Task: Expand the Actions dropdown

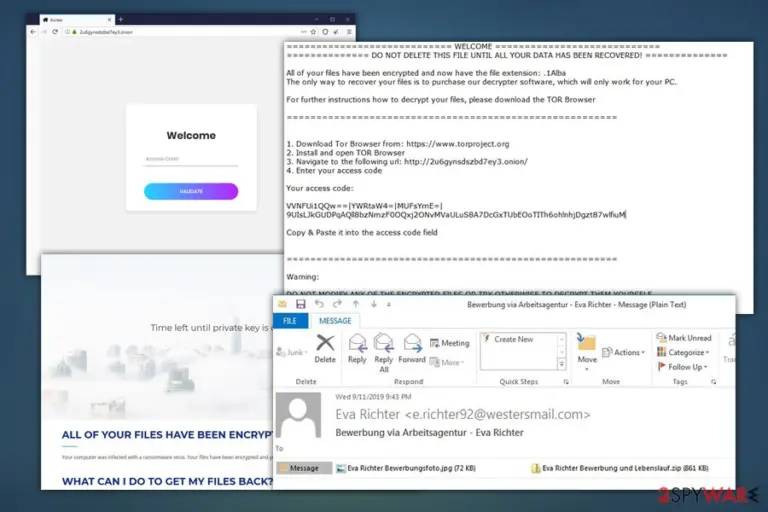Action: [624, 352]
